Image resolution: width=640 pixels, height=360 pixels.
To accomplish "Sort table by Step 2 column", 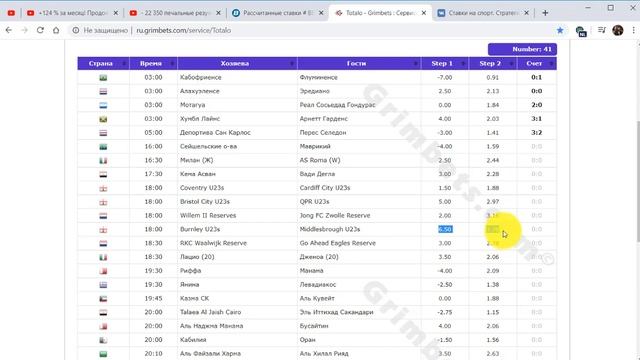I will (493, 63).
